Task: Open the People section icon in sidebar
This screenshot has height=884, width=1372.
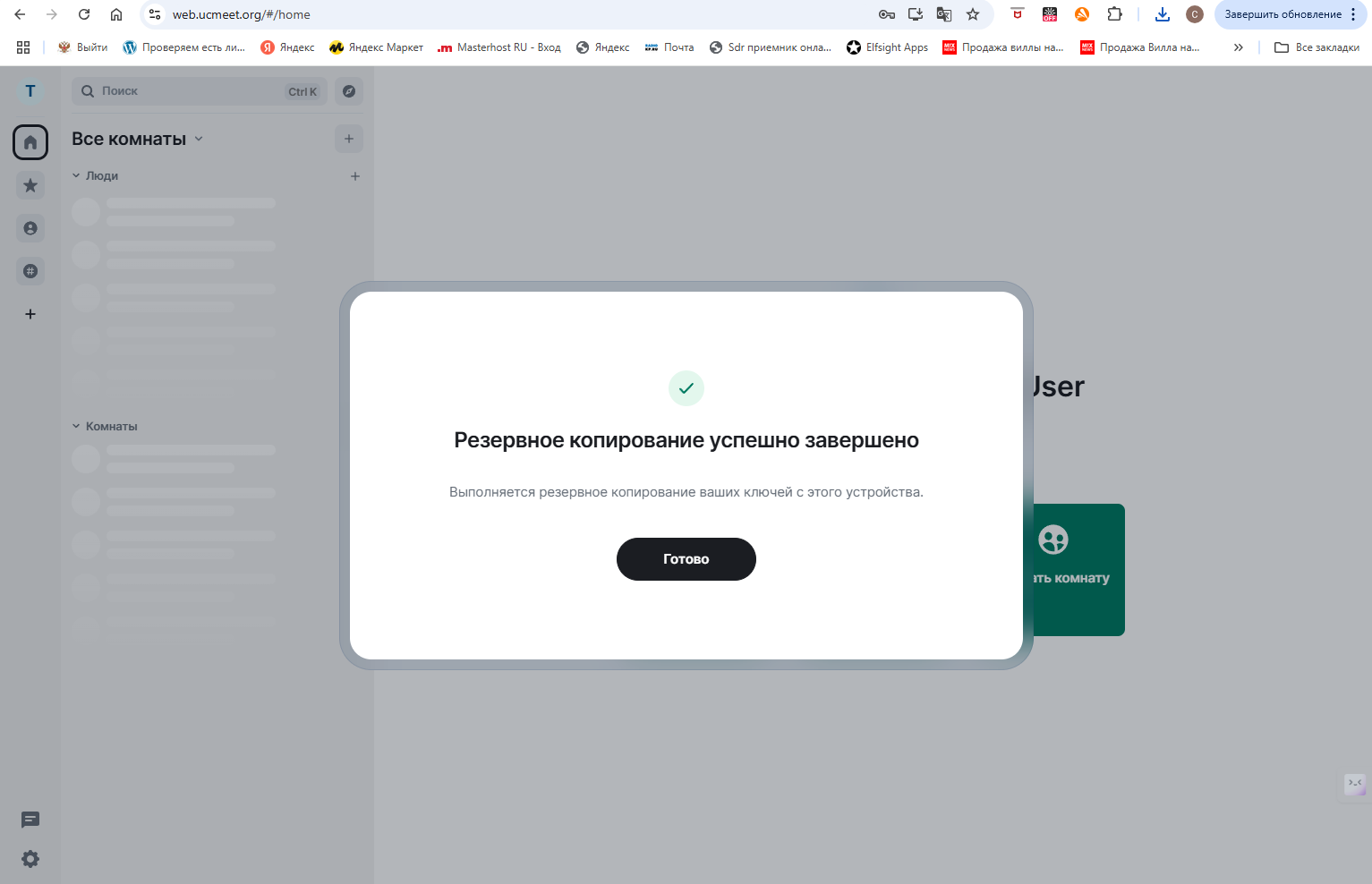Action: pyautogui.click(x=30, y=227)
